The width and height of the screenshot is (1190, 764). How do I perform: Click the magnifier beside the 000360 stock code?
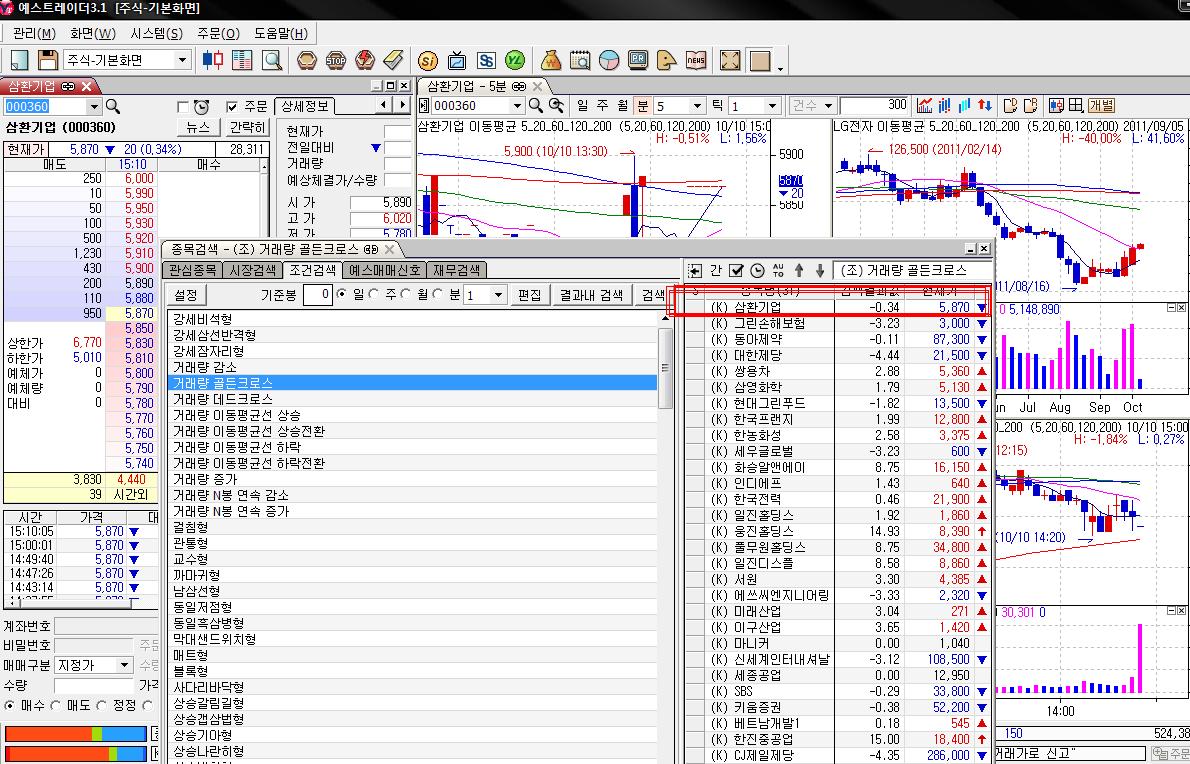(113, 106)
